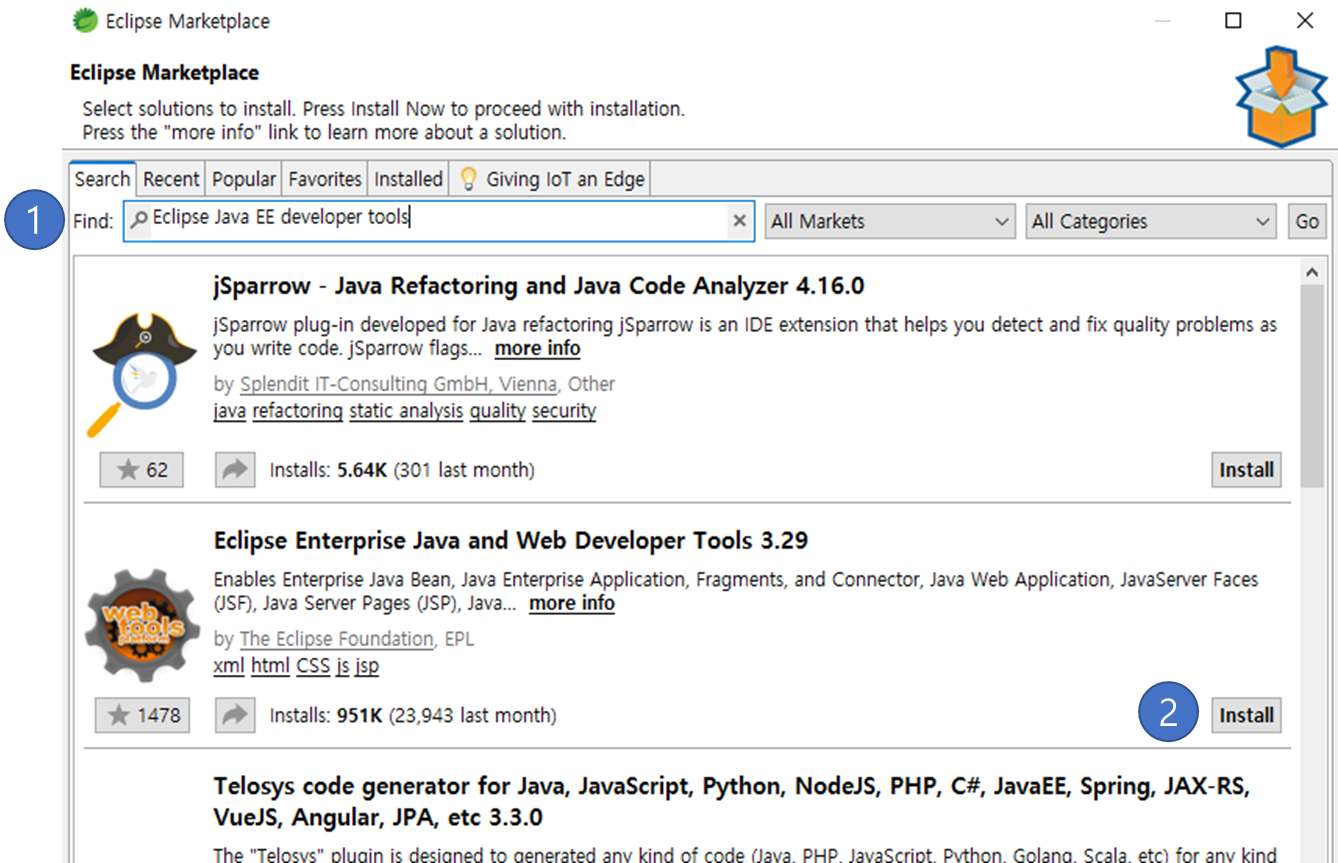Click the search magnifier icon in Find field

(140, 218)
